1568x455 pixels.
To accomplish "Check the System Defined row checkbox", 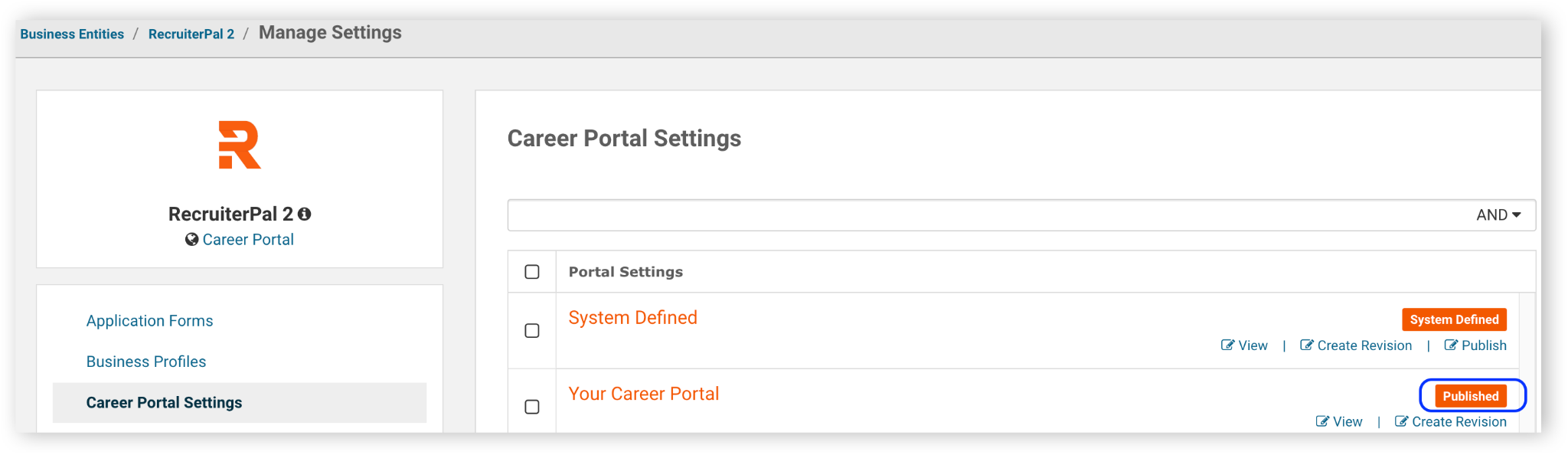I will point(532,331).
